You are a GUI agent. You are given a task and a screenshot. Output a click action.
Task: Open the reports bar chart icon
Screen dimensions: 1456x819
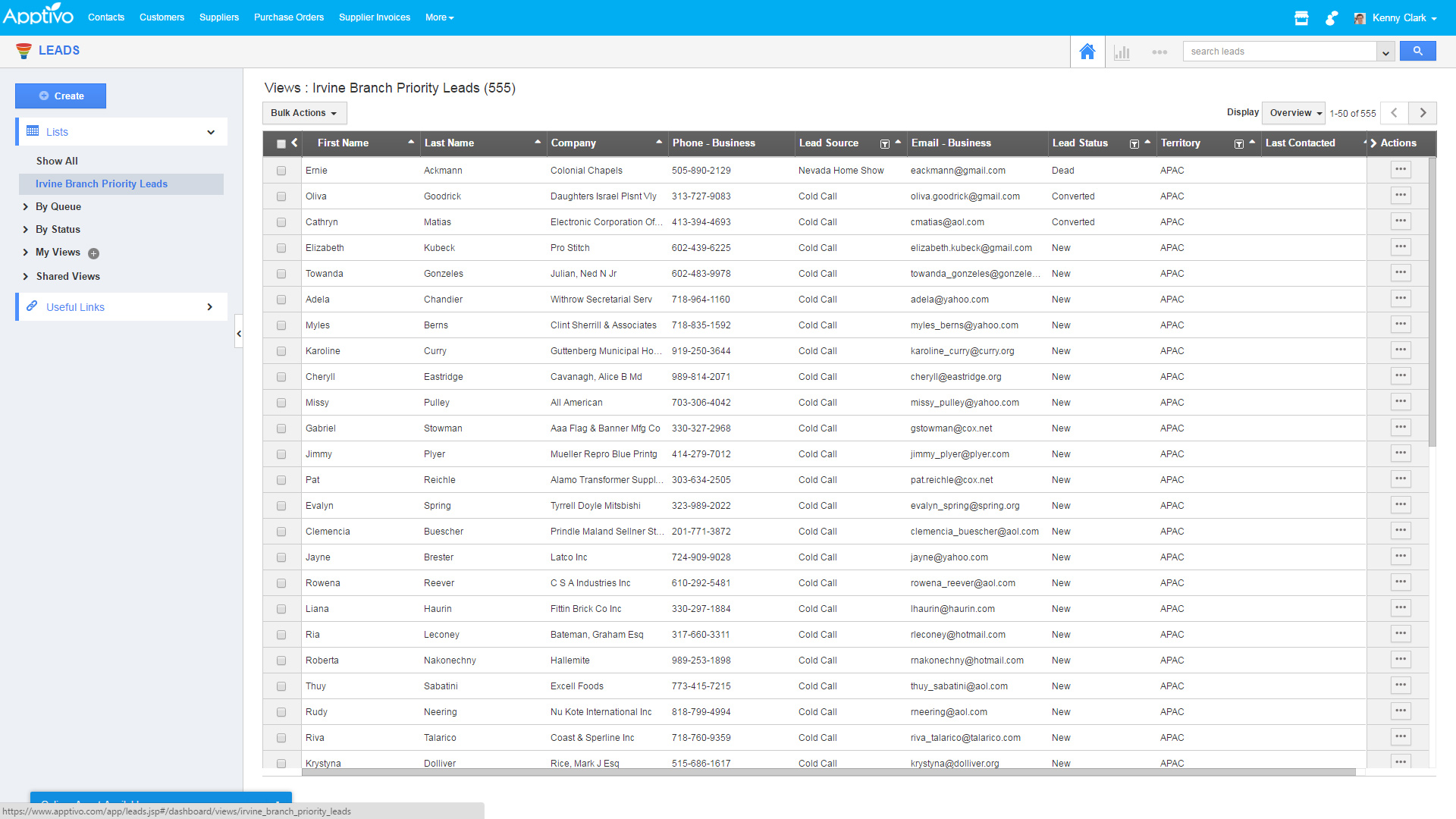coord(1122,52)
